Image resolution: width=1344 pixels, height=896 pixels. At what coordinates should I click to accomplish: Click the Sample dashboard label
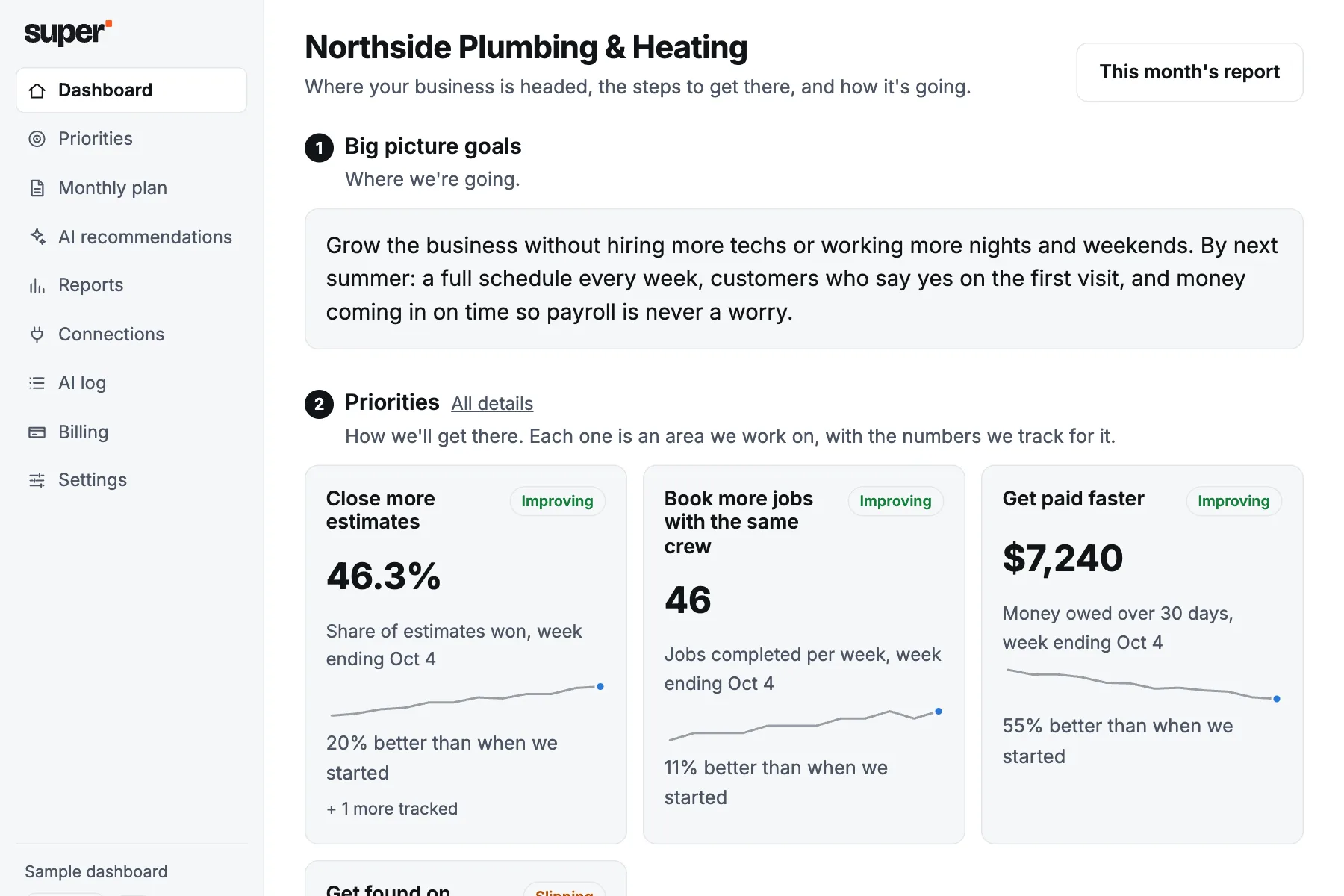pyautogui.click(x=96, y=871)
